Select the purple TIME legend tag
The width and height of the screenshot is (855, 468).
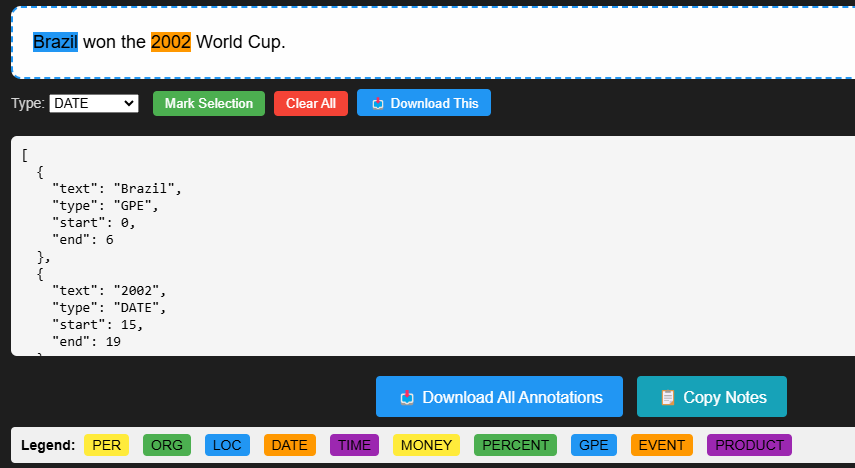click(x=354, y=445)
